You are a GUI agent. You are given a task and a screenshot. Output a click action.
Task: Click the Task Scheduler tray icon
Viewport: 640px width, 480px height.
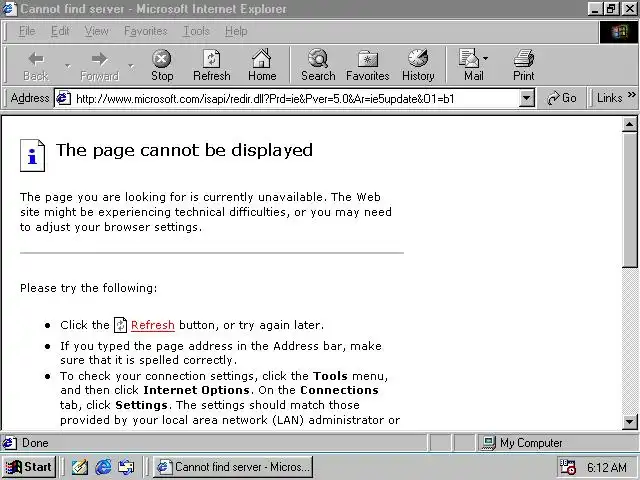568,467
